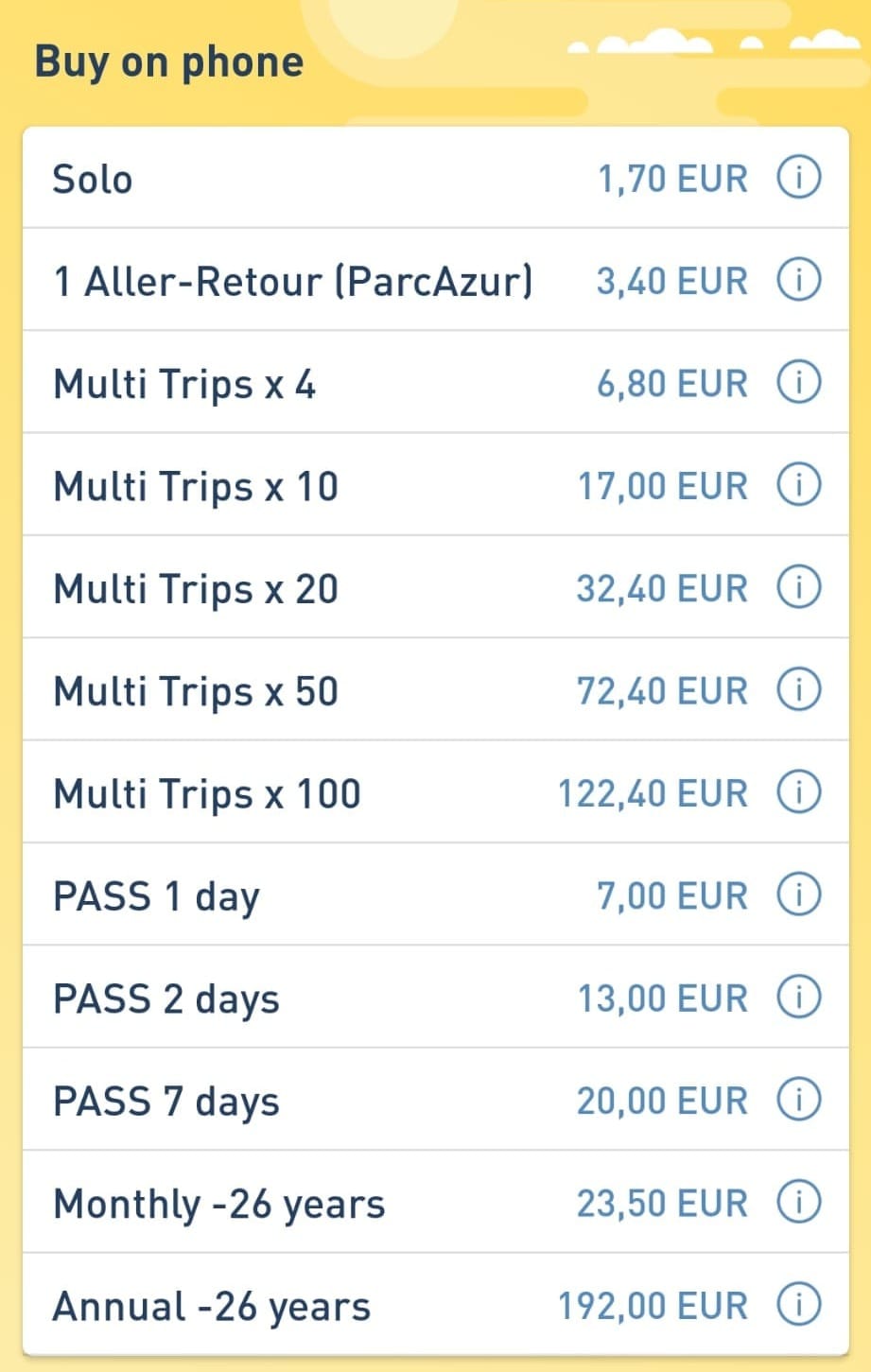Open info icon for PASS 1 day
This screenshot has height=1372, width=871.
[798, 894]
